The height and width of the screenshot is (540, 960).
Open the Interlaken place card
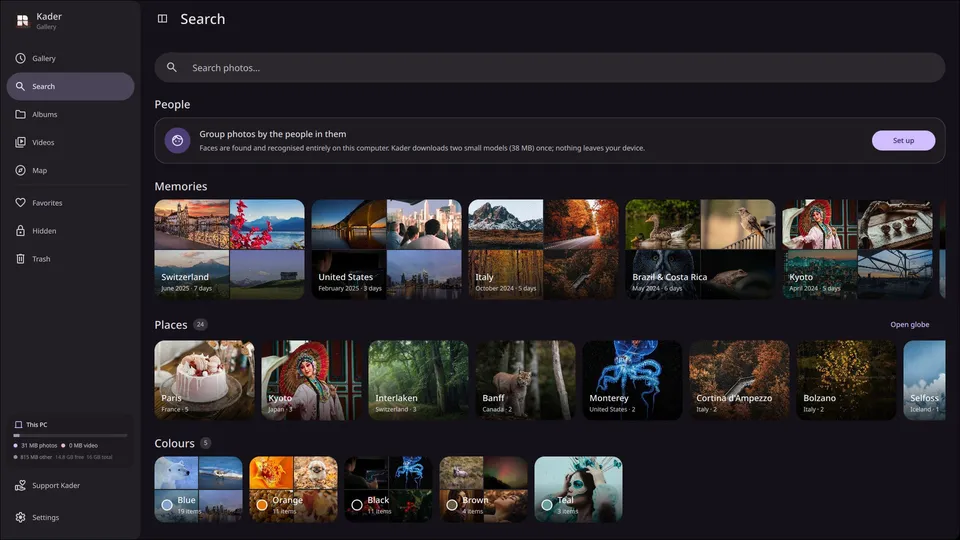click(418, 380)
